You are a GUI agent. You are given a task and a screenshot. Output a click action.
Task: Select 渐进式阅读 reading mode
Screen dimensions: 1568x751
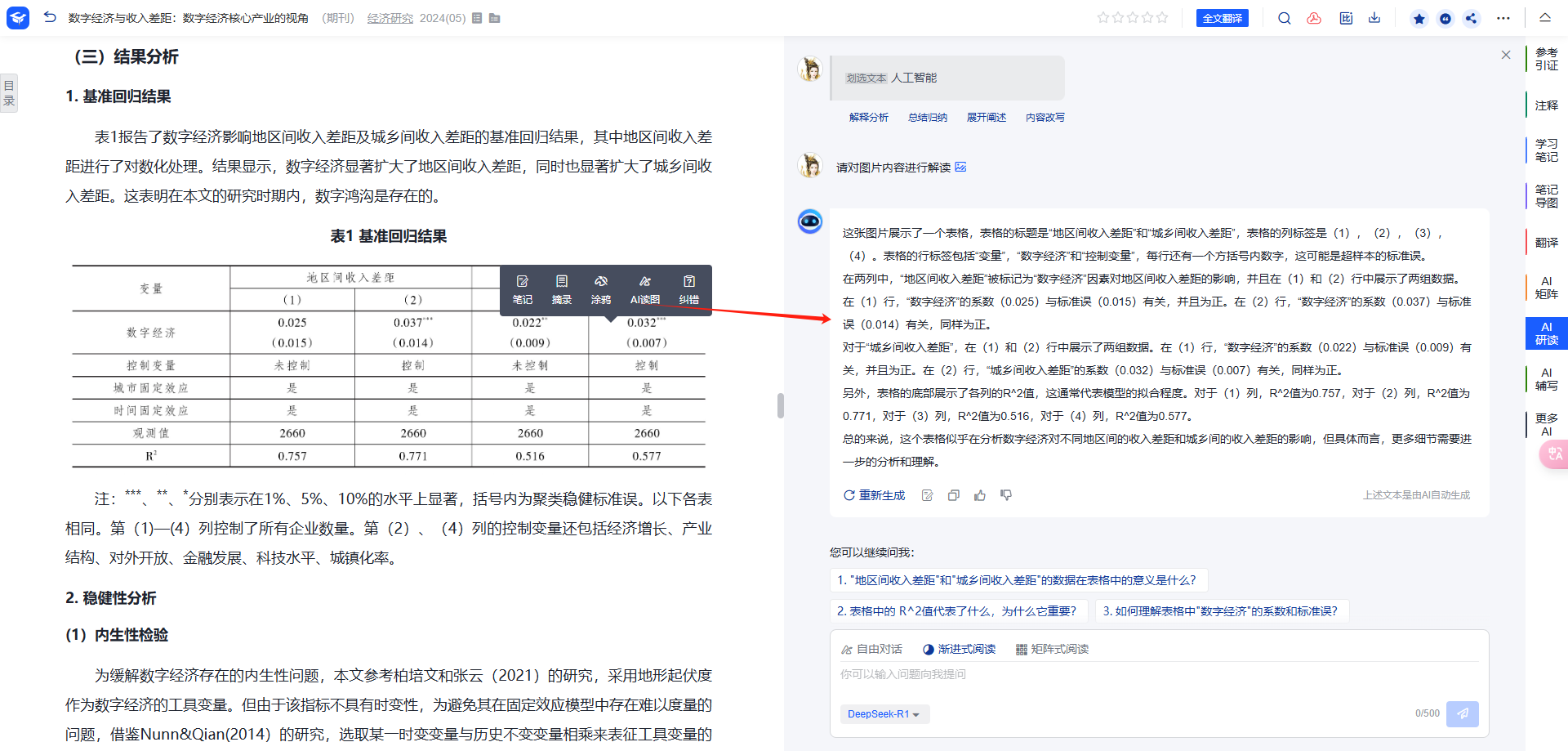tap(959, 649)
